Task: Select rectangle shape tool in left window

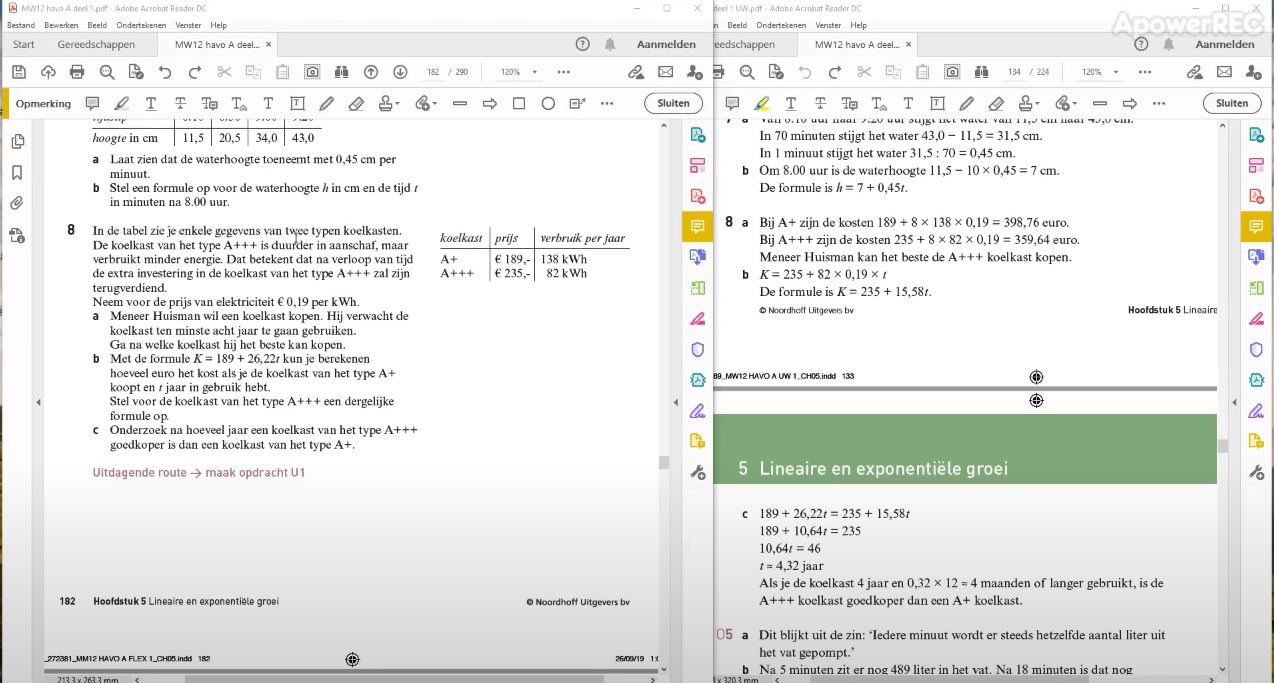Action: 519,103
